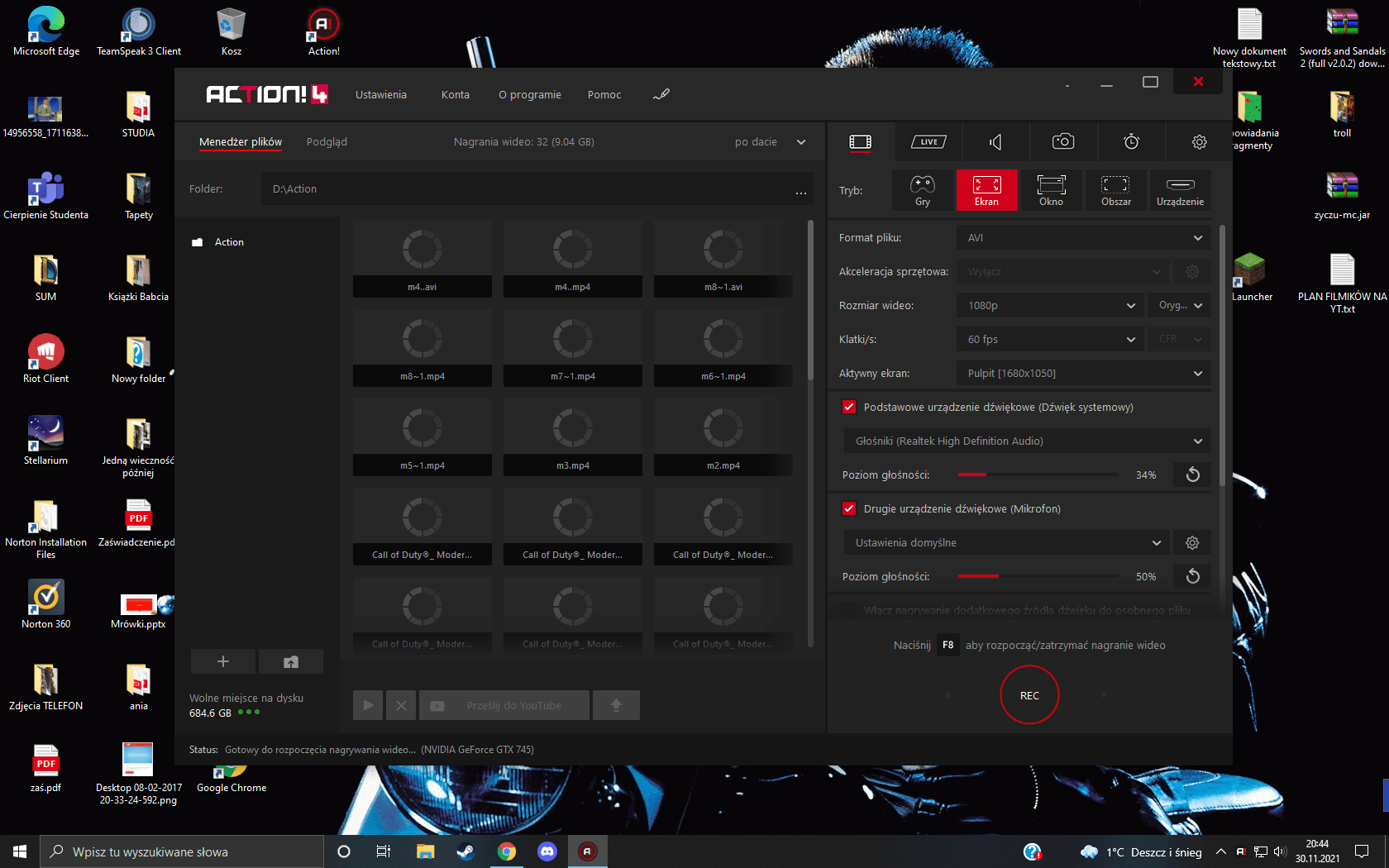
Task: Open the audio recording speaker tab
Action: tap(995, 142)
